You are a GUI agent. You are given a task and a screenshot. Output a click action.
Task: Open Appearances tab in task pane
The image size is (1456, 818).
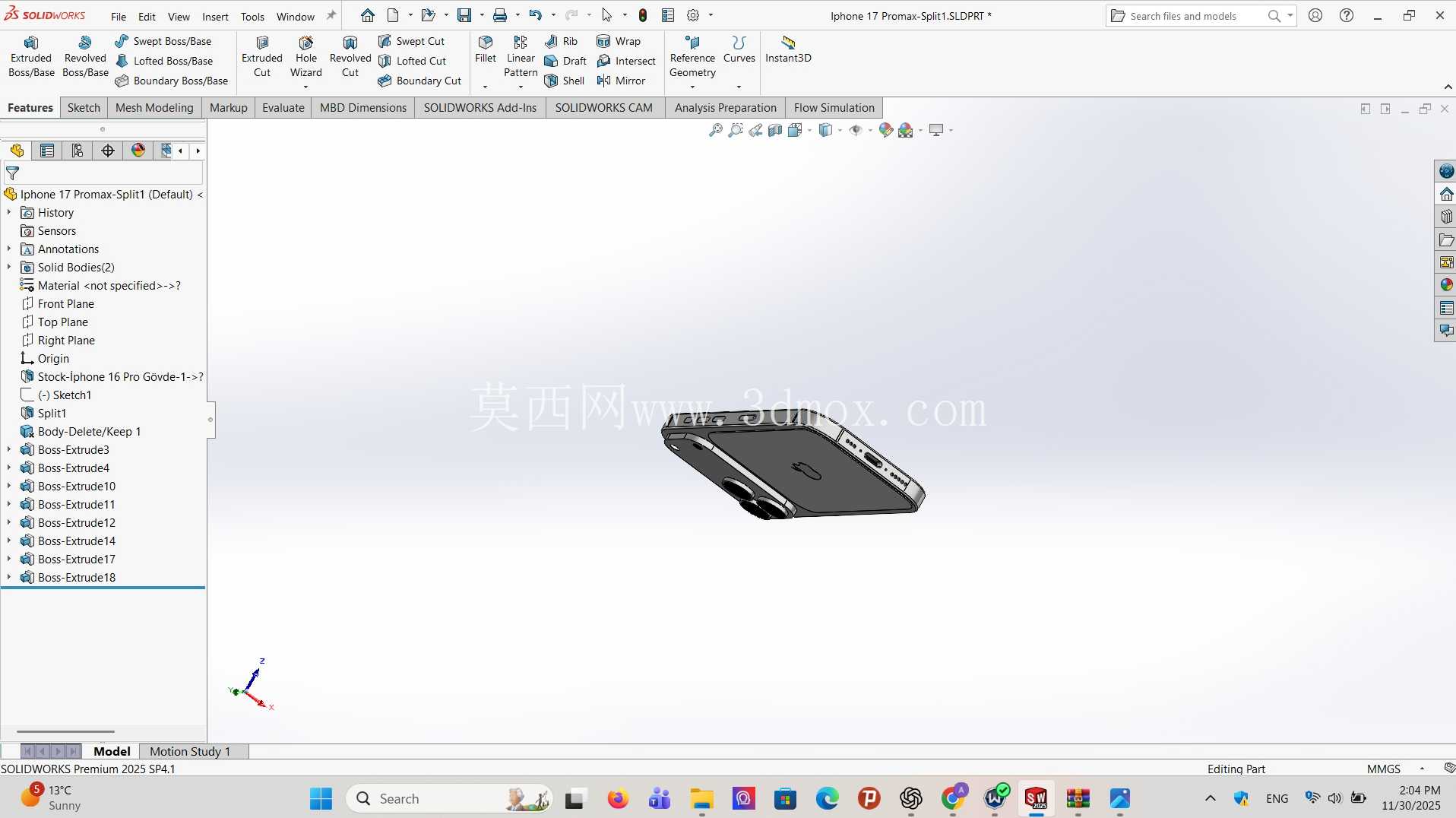1446,285
